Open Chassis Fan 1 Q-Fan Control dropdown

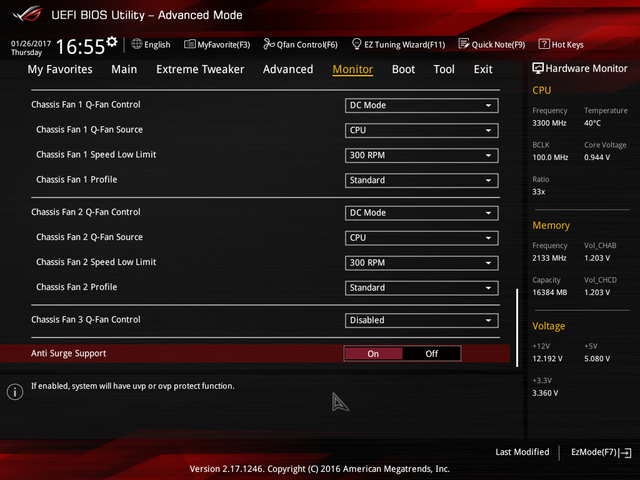point(421,105)
